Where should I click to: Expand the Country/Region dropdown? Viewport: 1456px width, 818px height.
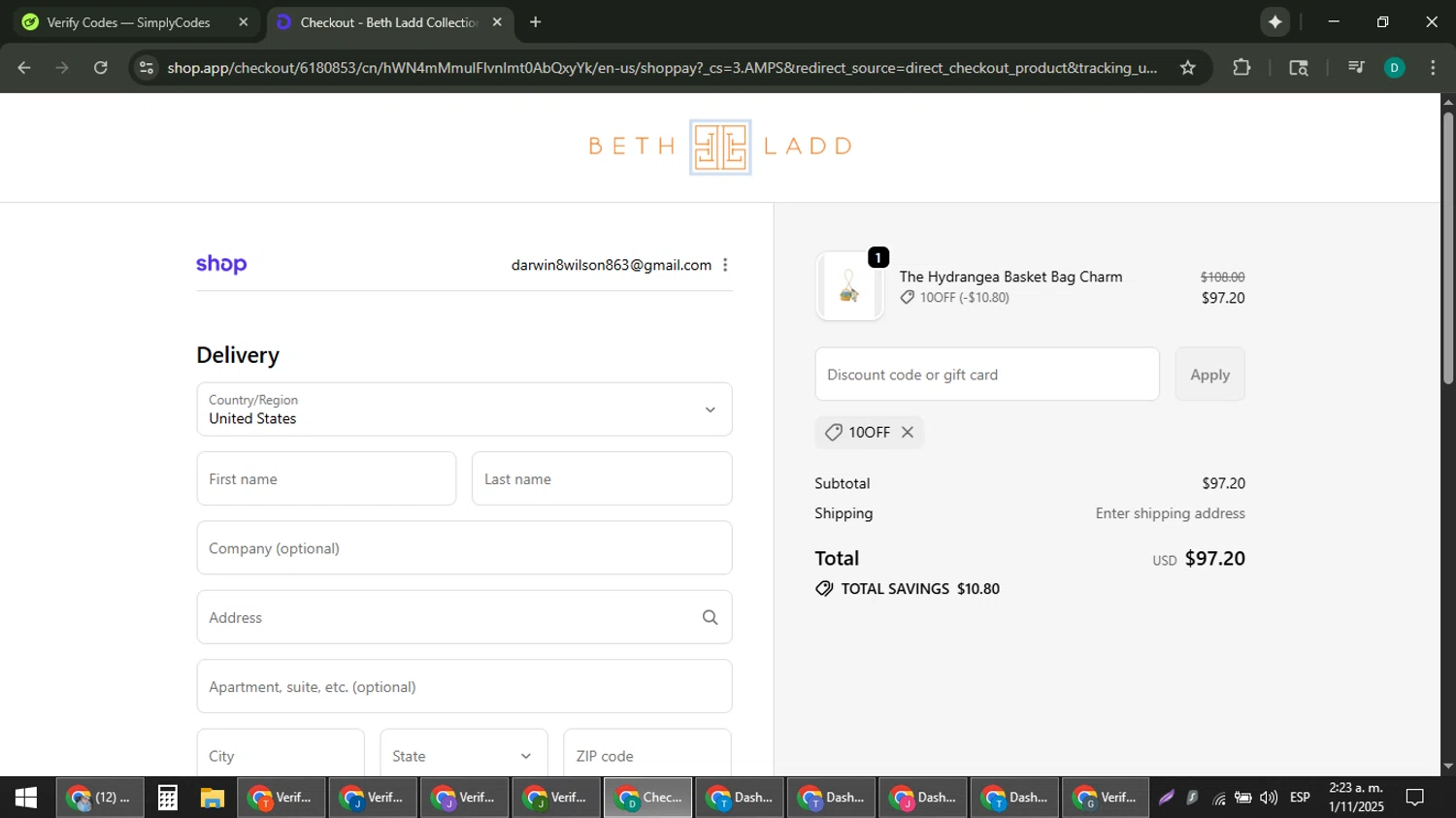(464, 409)
